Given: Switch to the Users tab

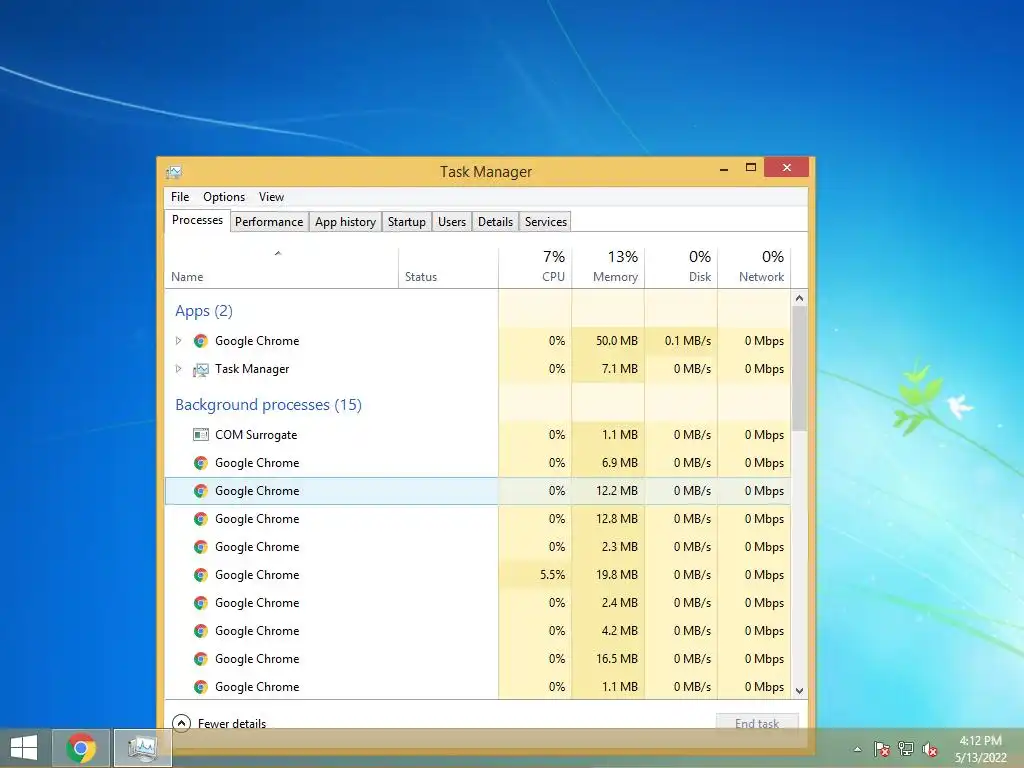Looking at the screenshot, I should click(x=452, y=222).
